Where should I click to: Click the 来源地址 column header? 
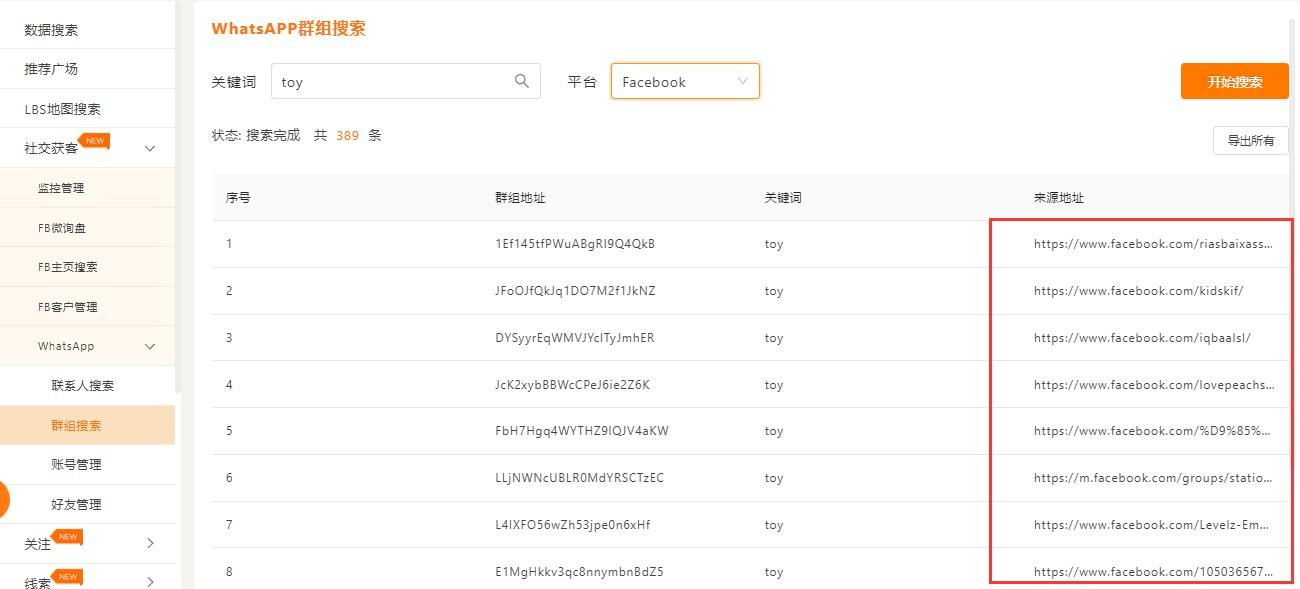coord(1059,198)
